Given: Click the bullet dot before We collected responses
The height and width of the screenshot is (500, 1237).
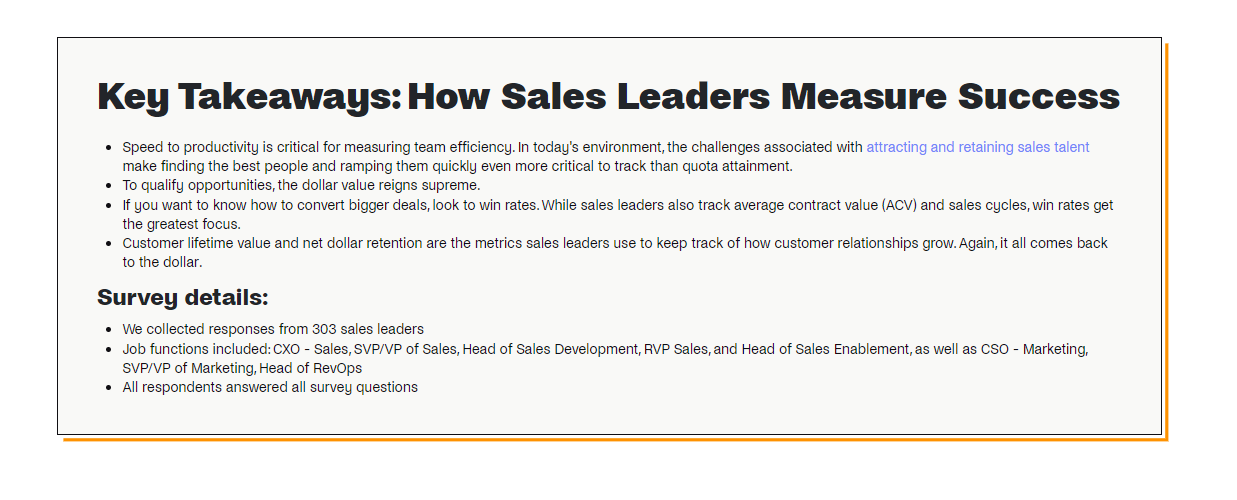Looking at the screenshot, I should [107, 329].
